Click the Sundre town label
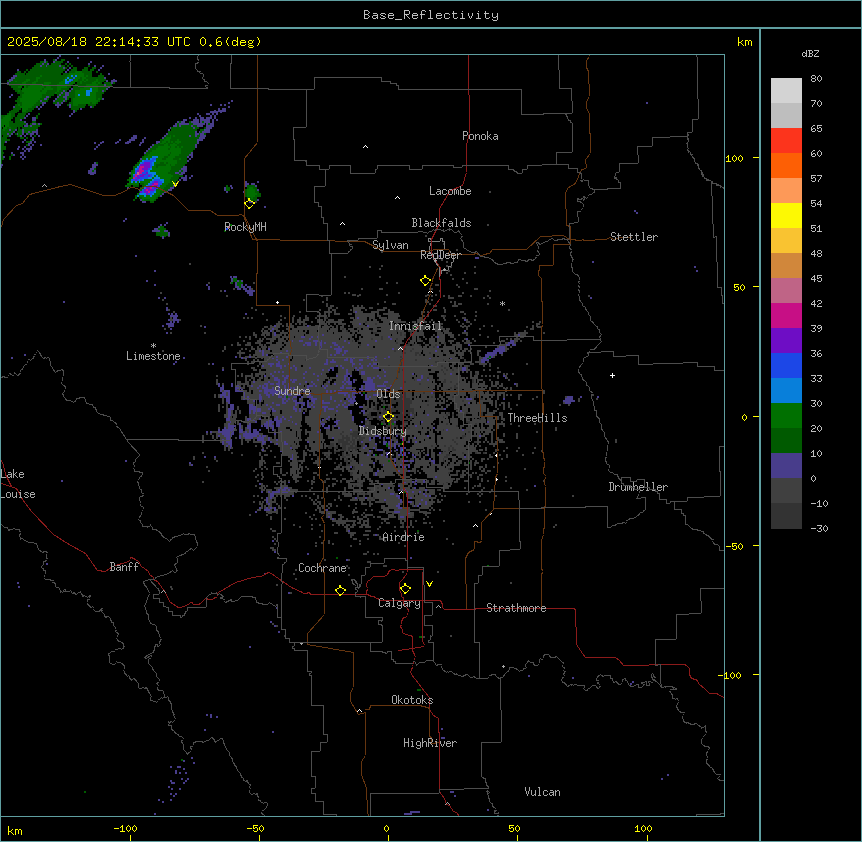This screenshot has width=862, height=842. point(292,391)
